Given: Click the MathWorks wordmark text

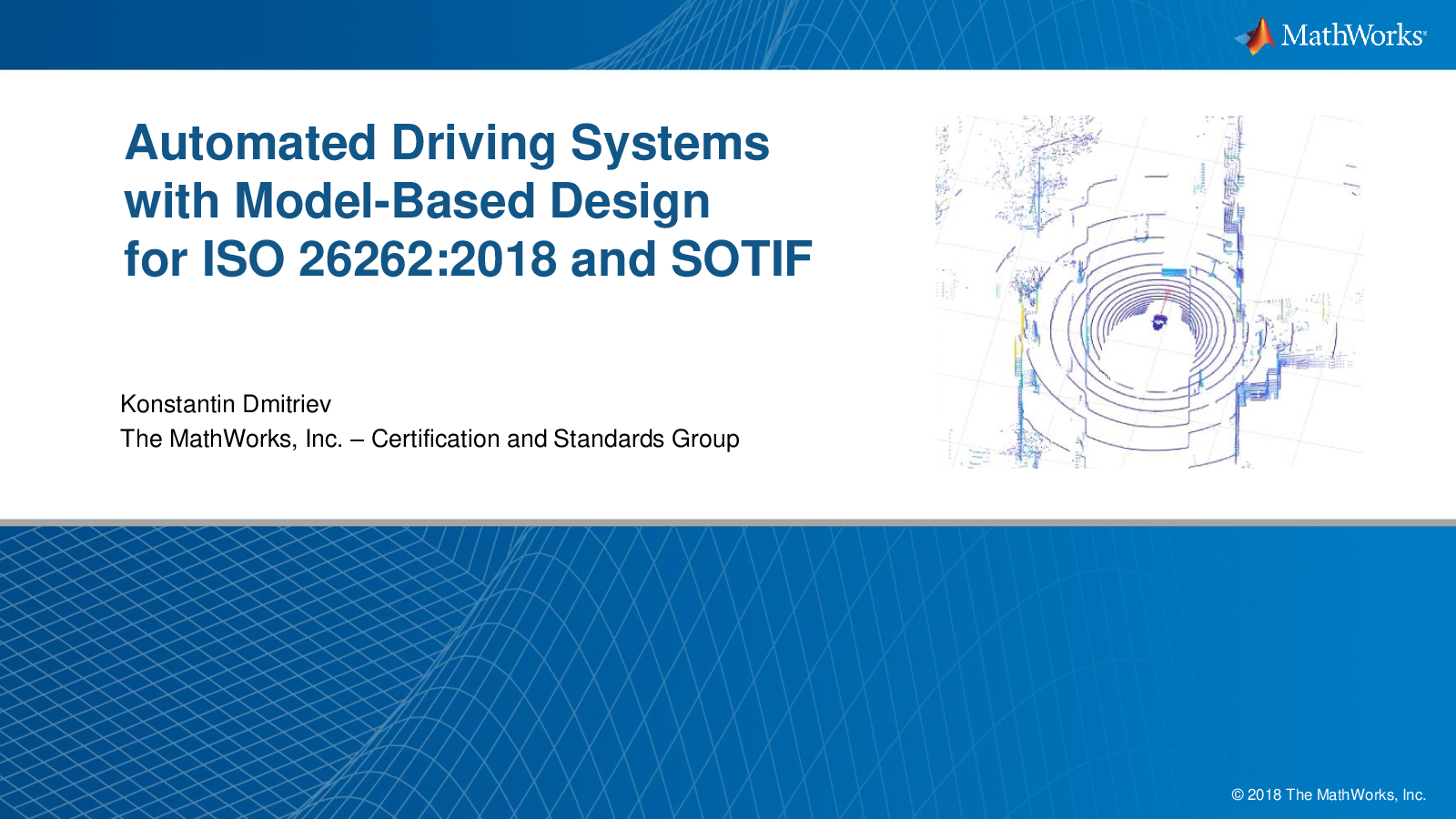Looking at the screenshot, I should click(x=1353, y=35).
